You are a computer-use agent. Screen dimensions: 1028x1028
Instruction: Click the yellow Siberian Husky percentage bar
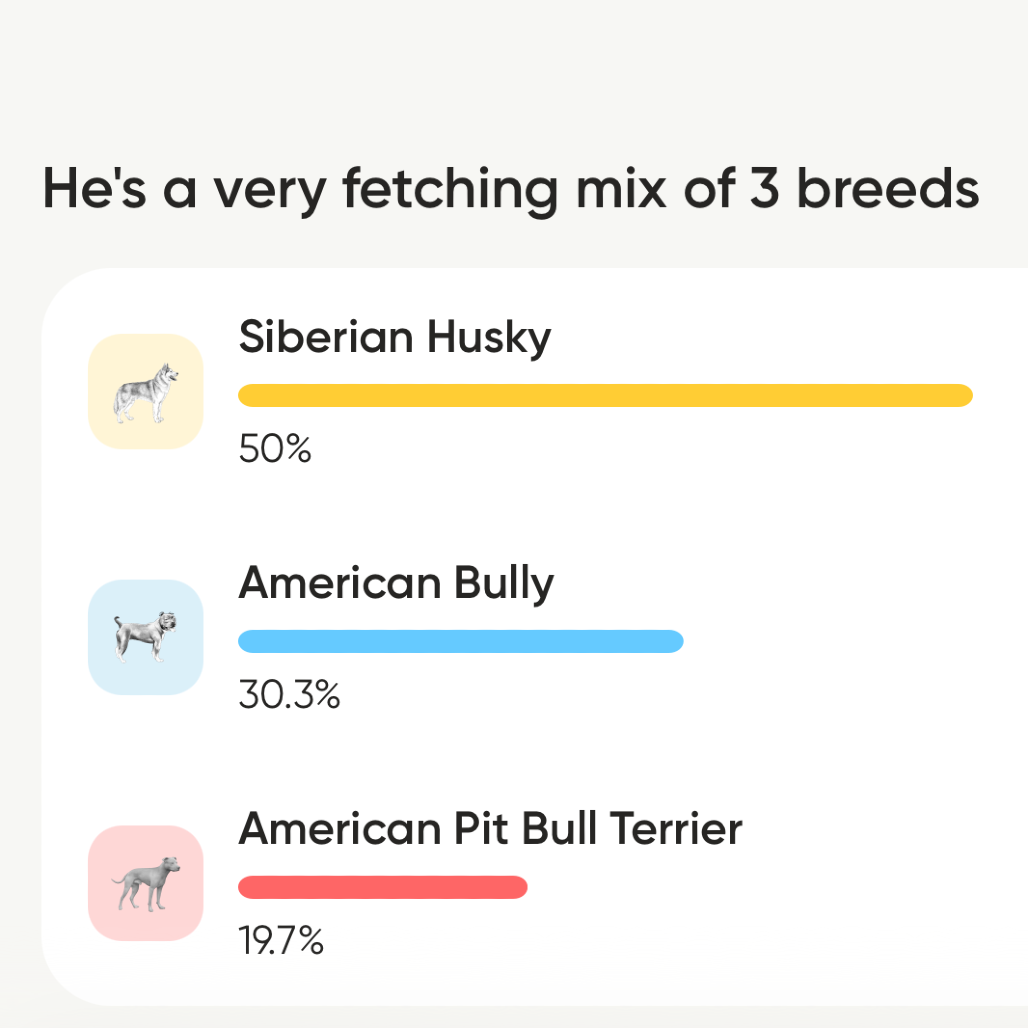click(x=605, y=395)
